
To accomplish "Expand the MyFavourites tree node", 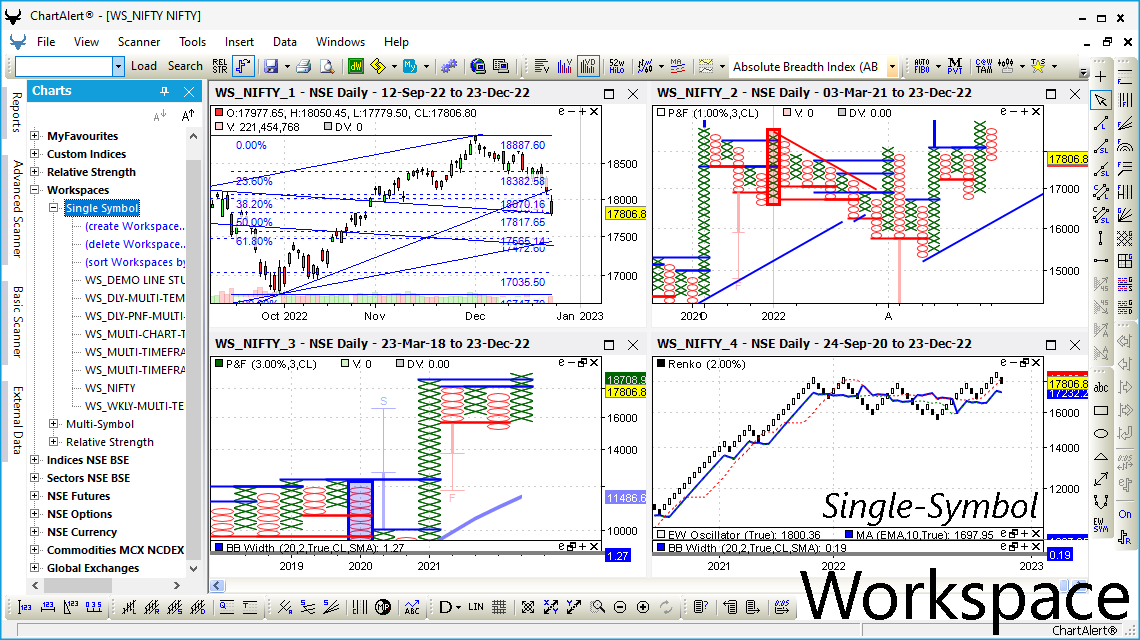I will click(34, 135).
